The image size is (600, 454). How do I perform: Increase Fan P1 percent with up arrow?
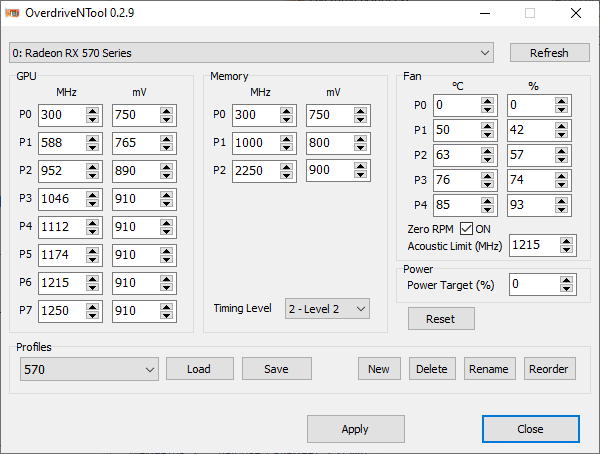(x=561, y=126)
